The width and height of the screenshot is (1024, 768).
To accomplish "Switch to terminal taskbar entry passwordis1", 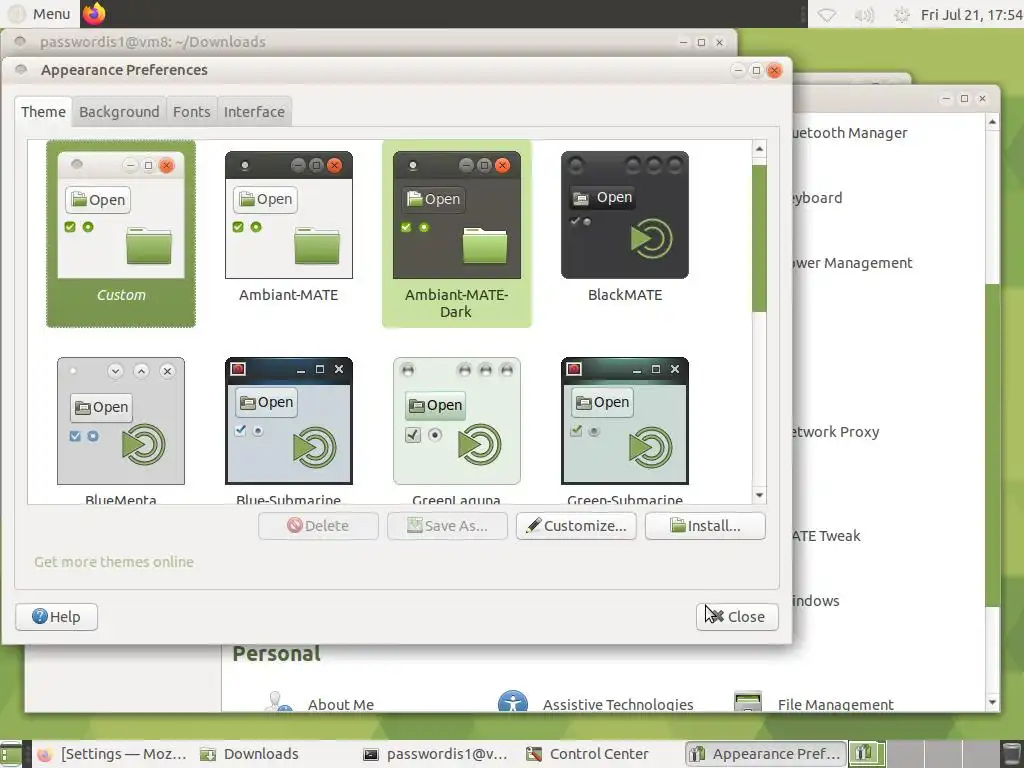I will coord(436,754).
